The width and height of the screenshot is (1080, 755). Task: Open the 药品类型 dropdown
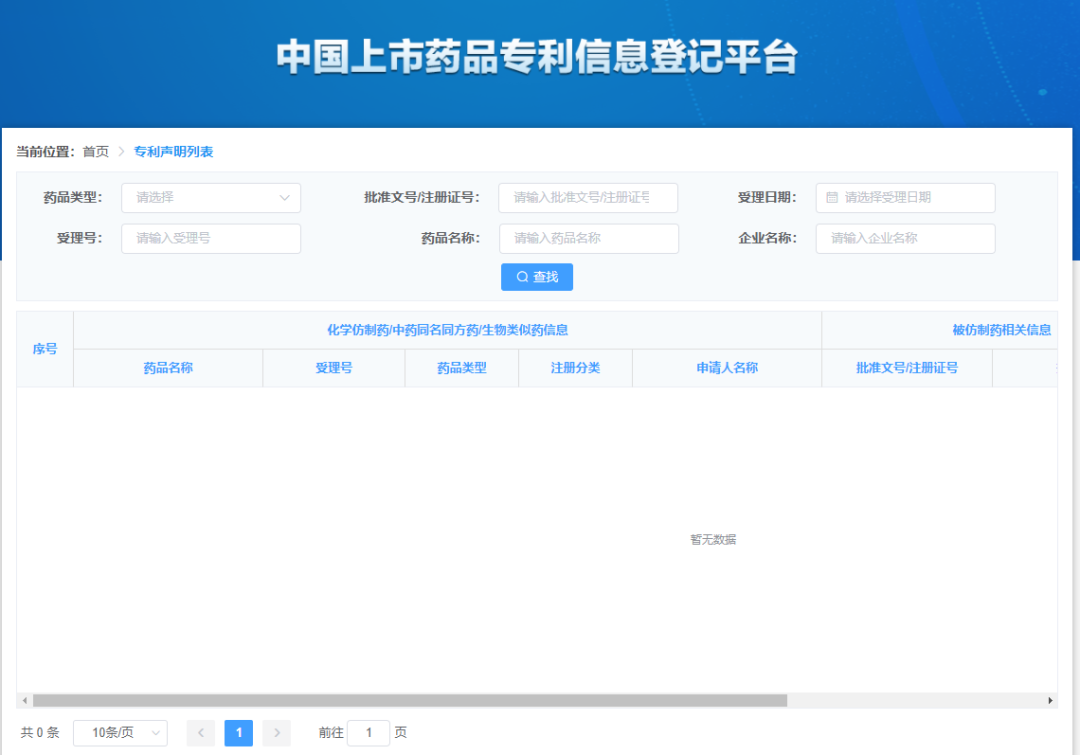point(211,198)
